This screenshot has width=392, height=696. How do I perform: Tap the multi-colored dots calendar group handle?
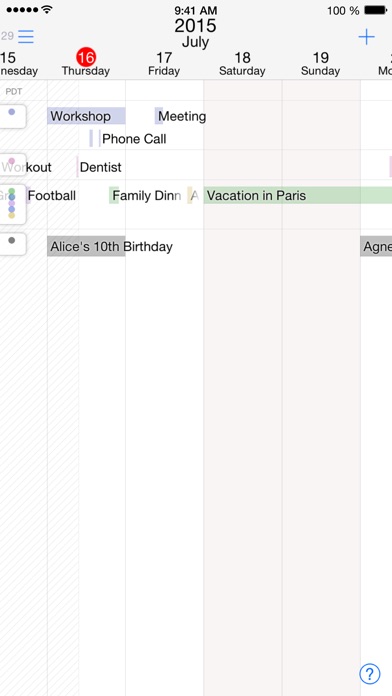click(12, 204)
